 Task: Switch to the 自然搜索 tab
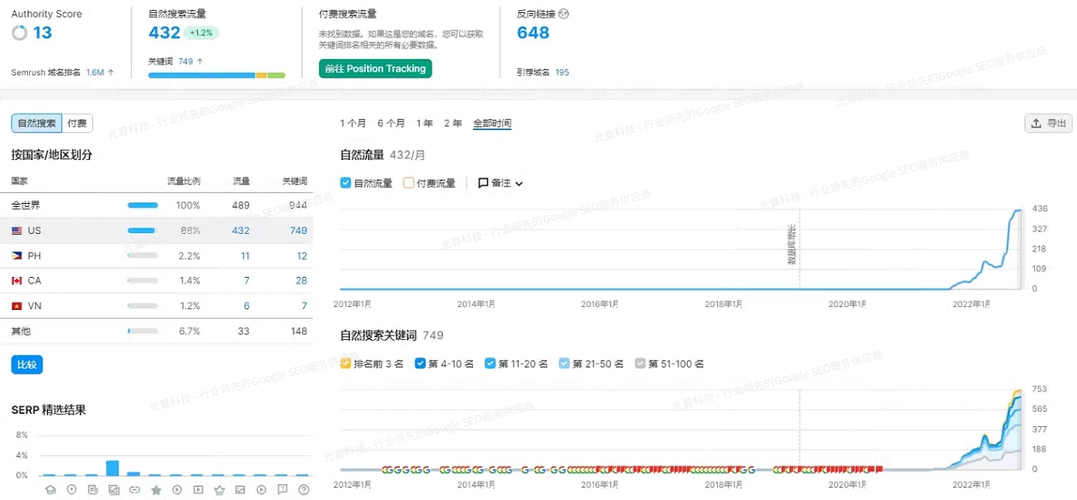pyautogui.click(x=36, y=124)
